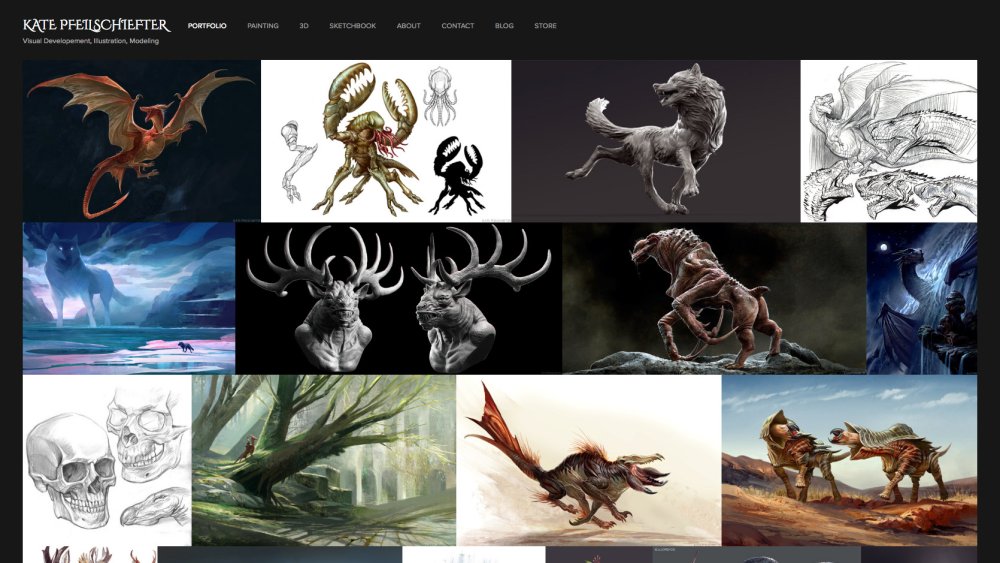The width and height of the screenshot is (1000, 563).
Task: Open the 3D gallery page
Action: pos(304,26)
